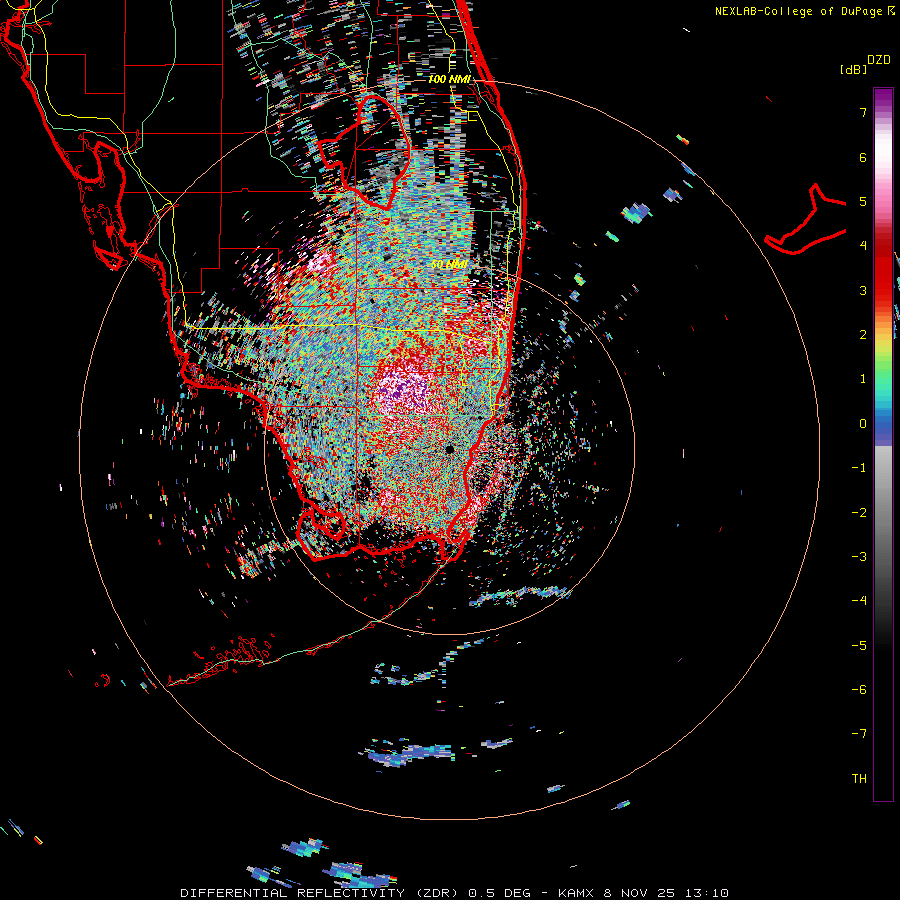Click the DZD legend title

878,60
